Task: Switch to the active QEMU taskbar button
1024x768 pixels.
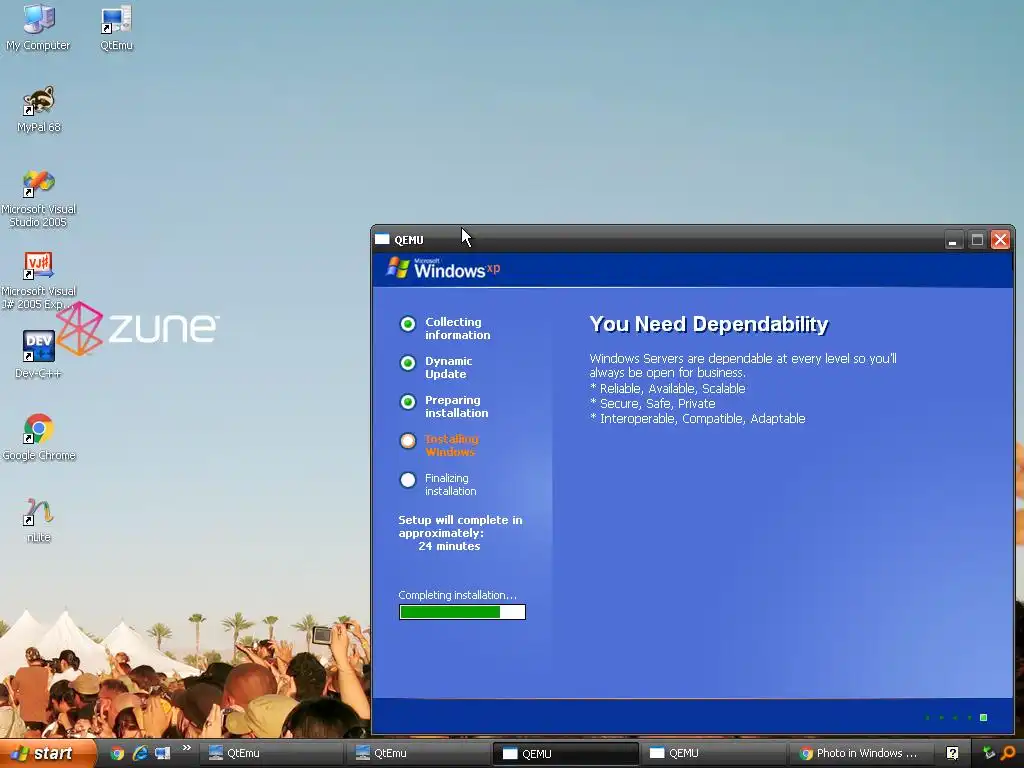Action: pos(564,754)
